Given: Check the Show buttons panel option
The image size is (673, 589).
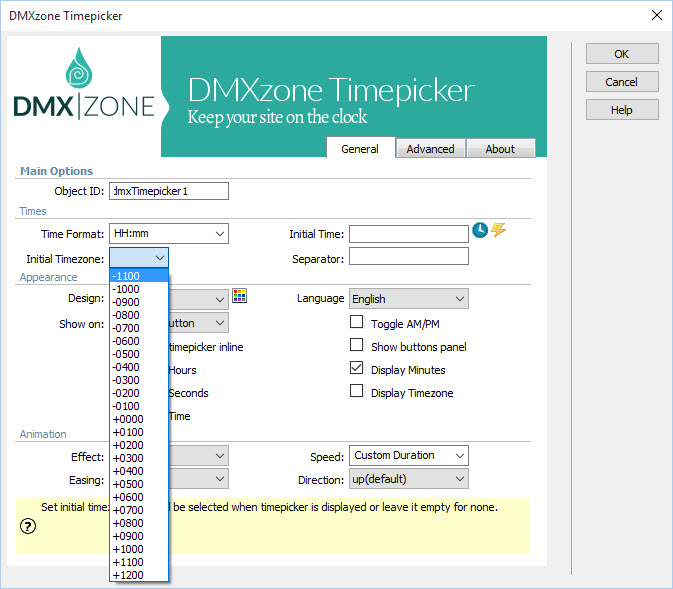Looking at the screenshot, I should click(356, 345).
